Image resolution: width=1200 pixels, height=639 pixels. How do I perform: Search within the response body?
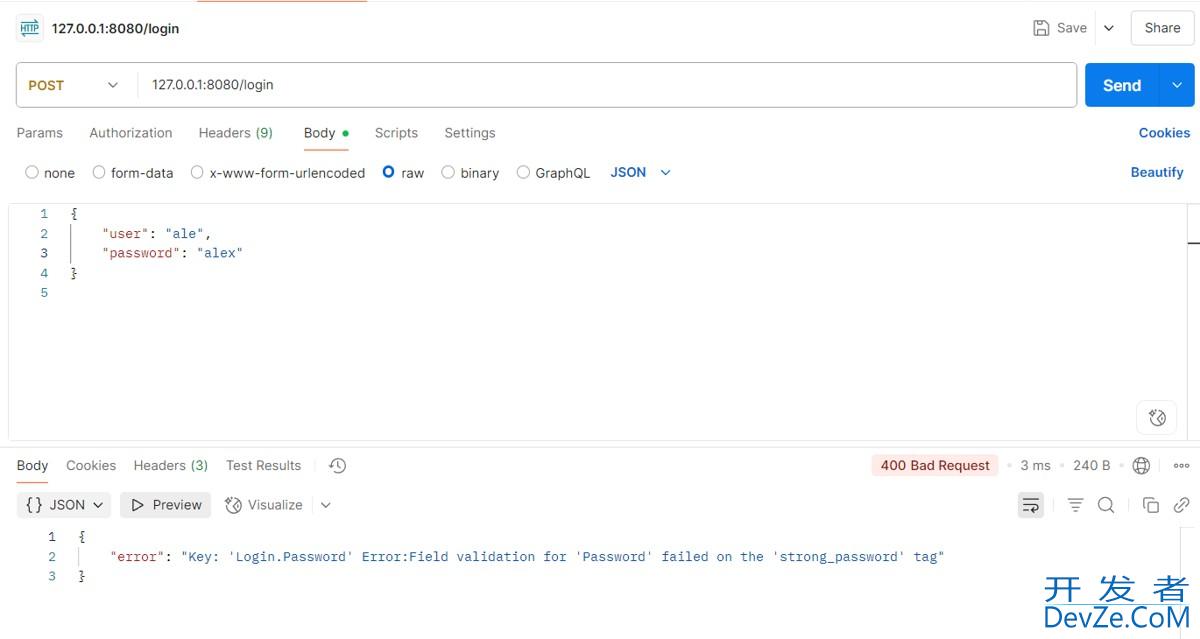click(1106, 505)
